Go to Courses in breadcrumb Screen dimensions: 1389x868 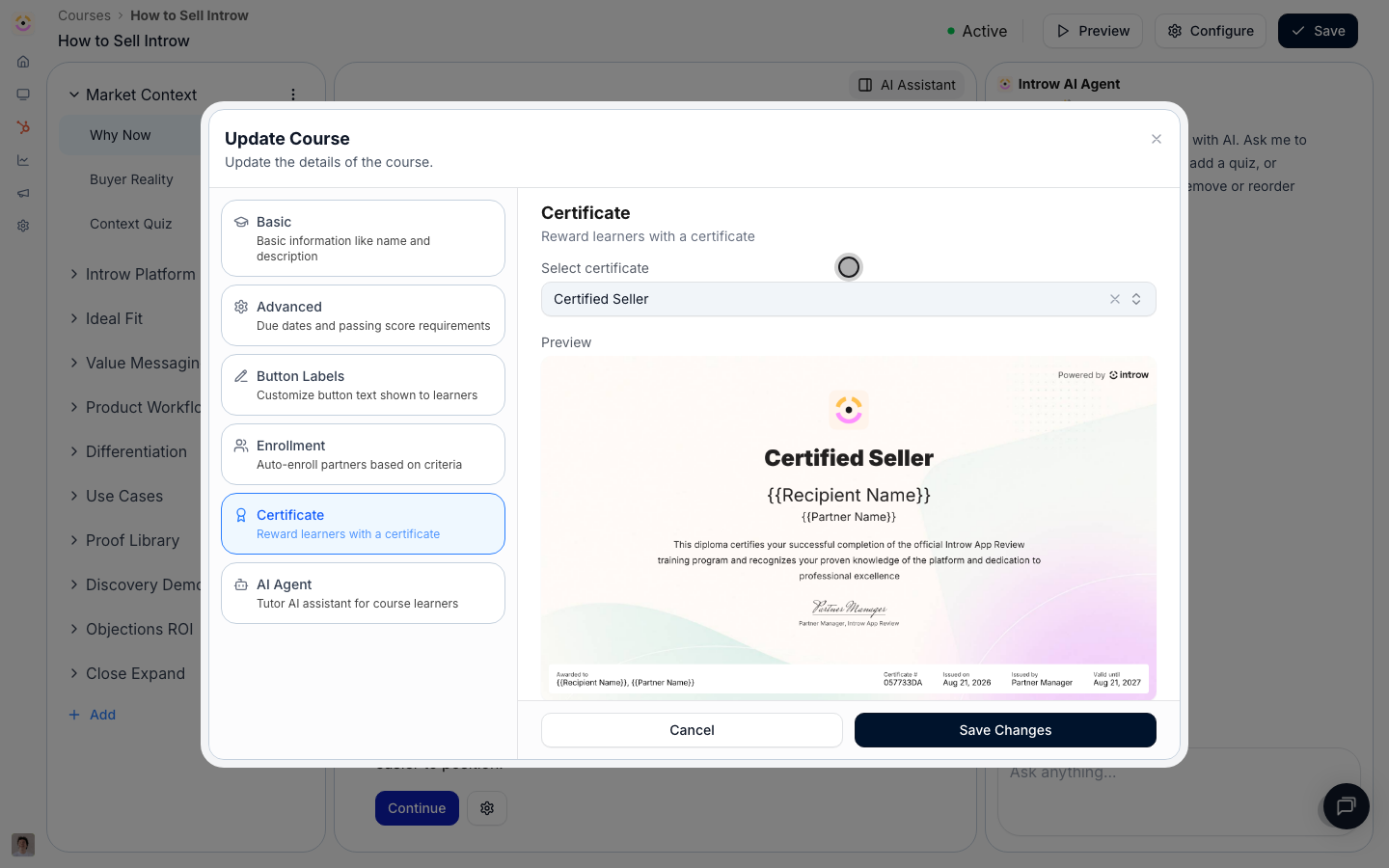point(84,15)
